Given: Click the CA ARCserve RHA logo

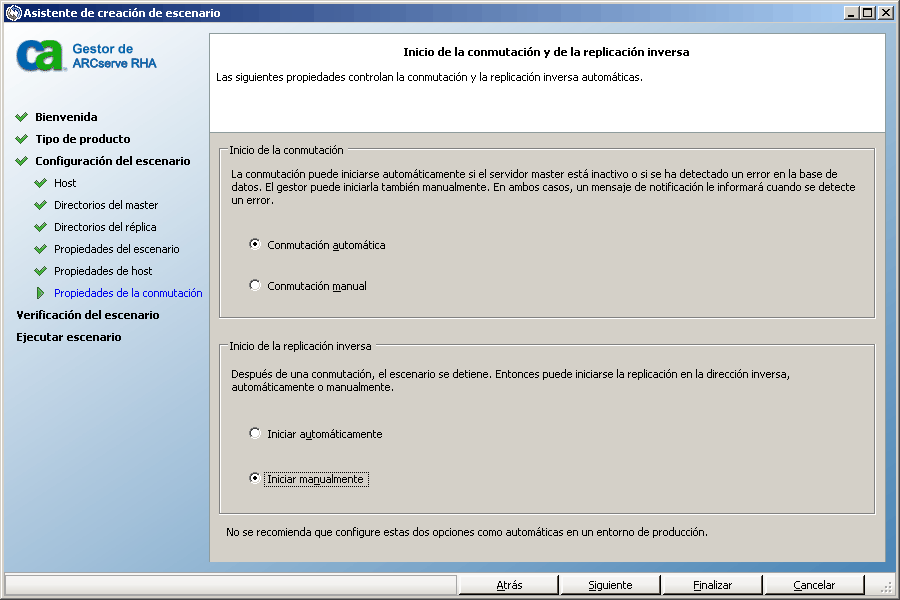Looking at the screenshot, I should click(x=86, y=56).
